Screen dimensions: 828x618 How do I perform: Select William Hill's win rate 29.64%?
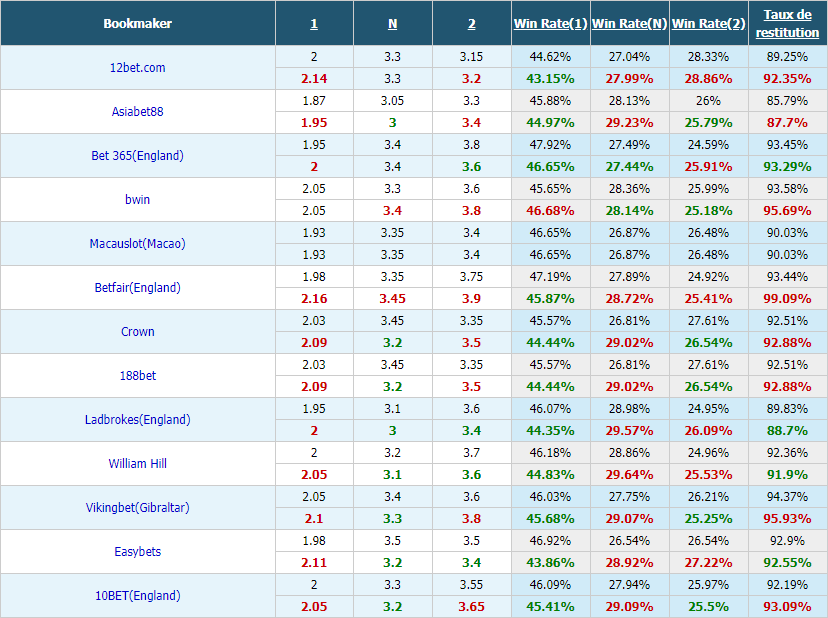coord(629,475)
